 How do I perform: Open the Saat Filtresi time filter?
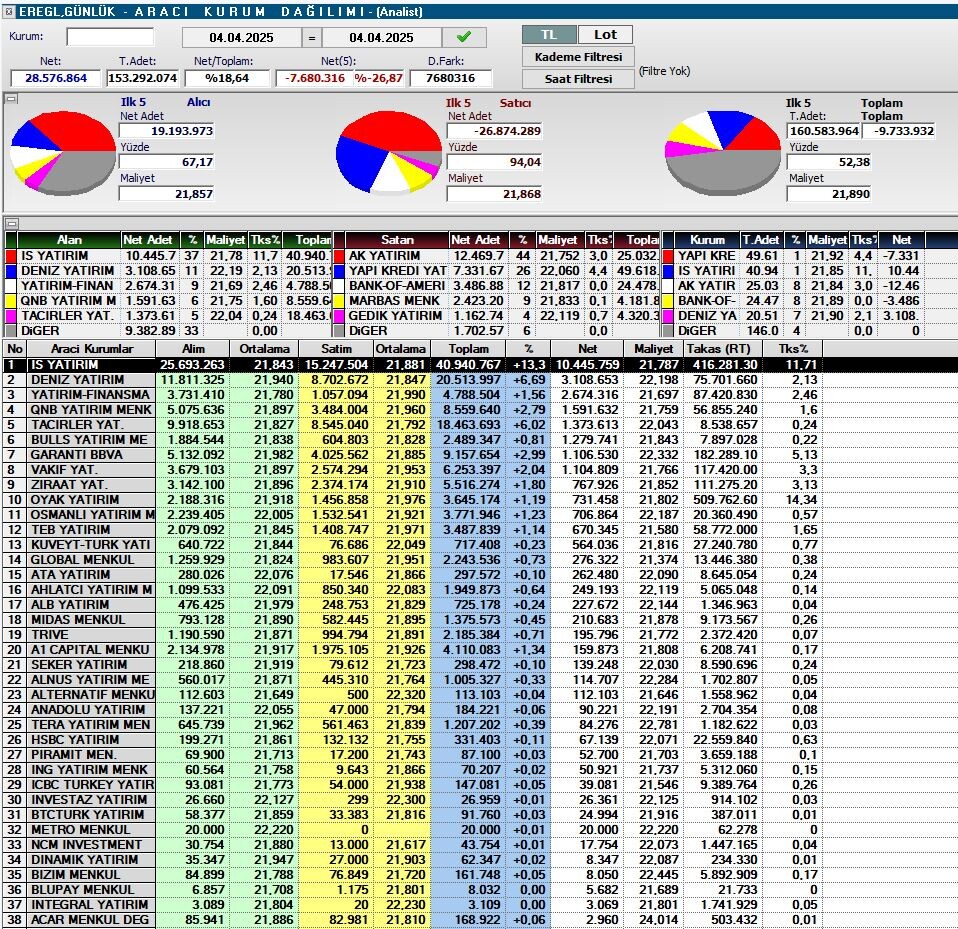click(x=578, y=79)
